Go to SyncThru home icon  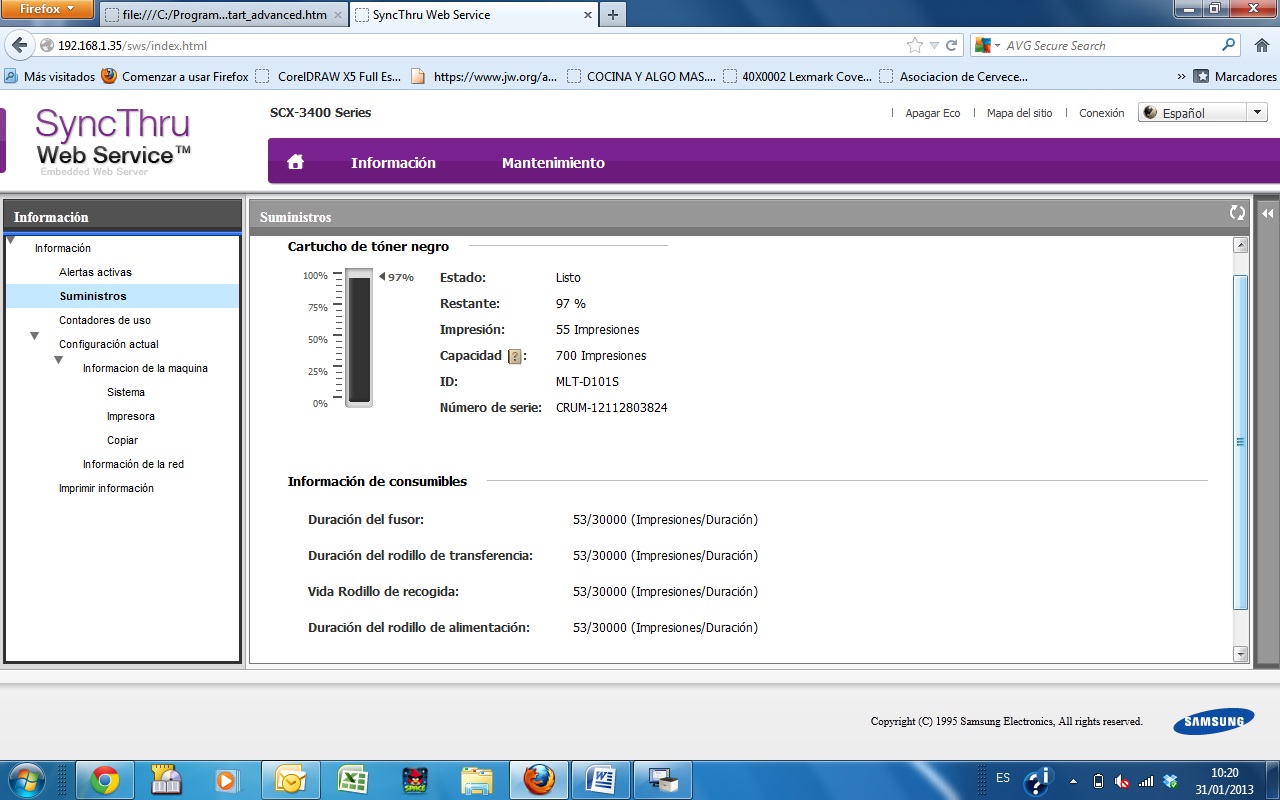point(295,162)
